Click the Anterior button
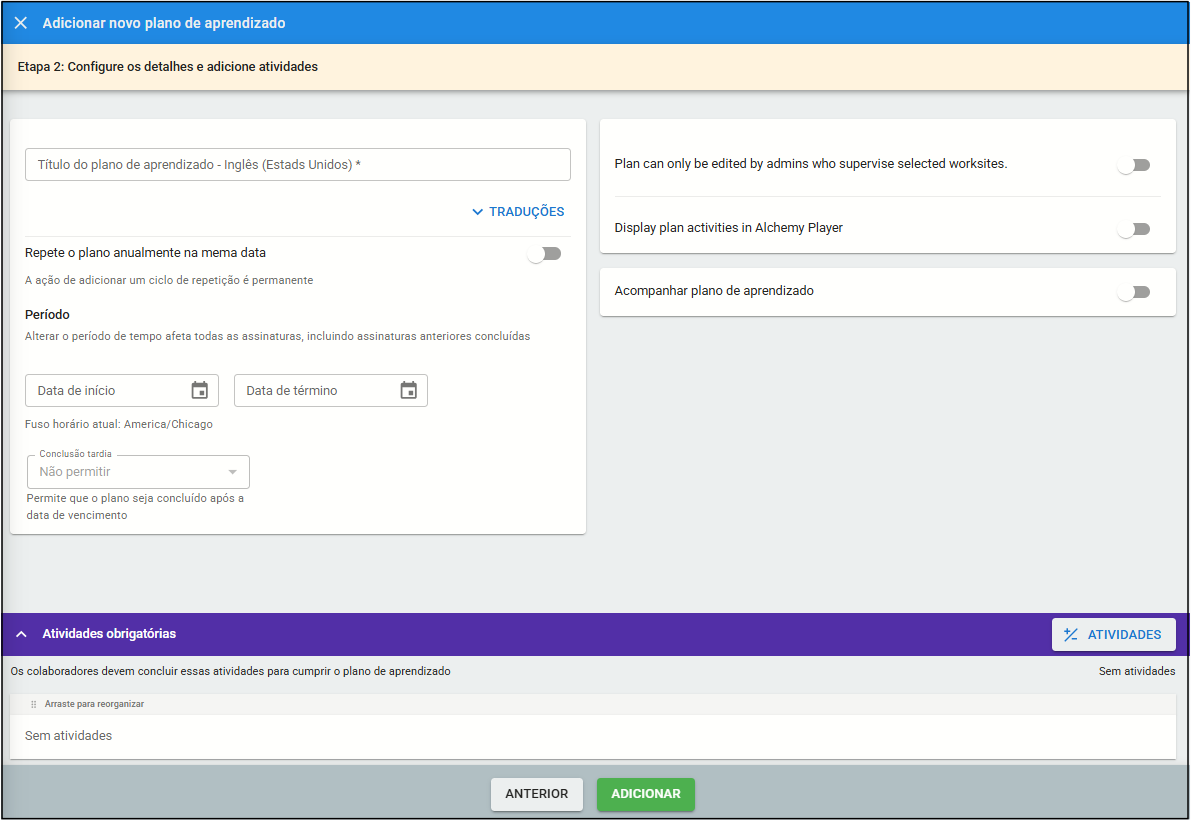The image size is (1191, 820). point(536,794)
